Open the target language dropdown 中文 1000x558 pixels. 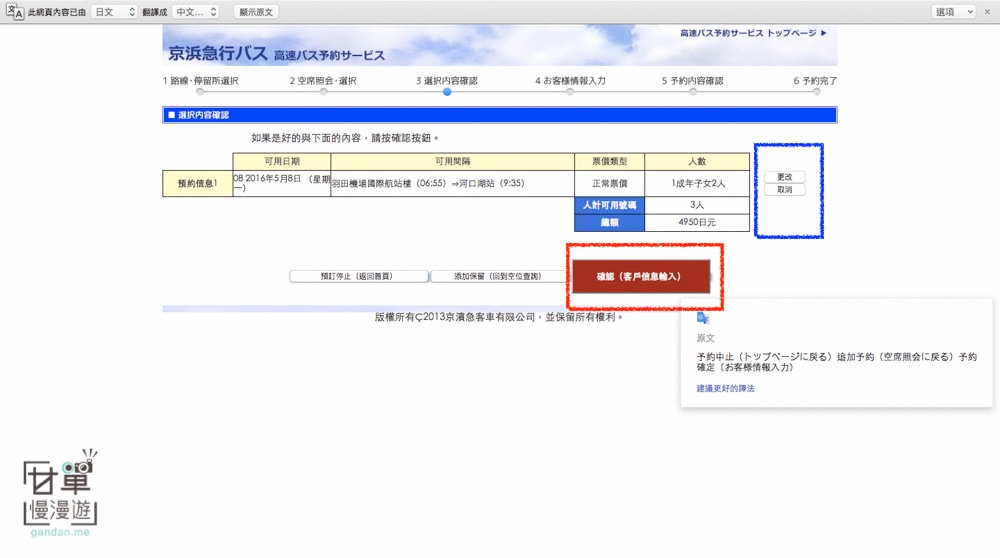[196, 11]
